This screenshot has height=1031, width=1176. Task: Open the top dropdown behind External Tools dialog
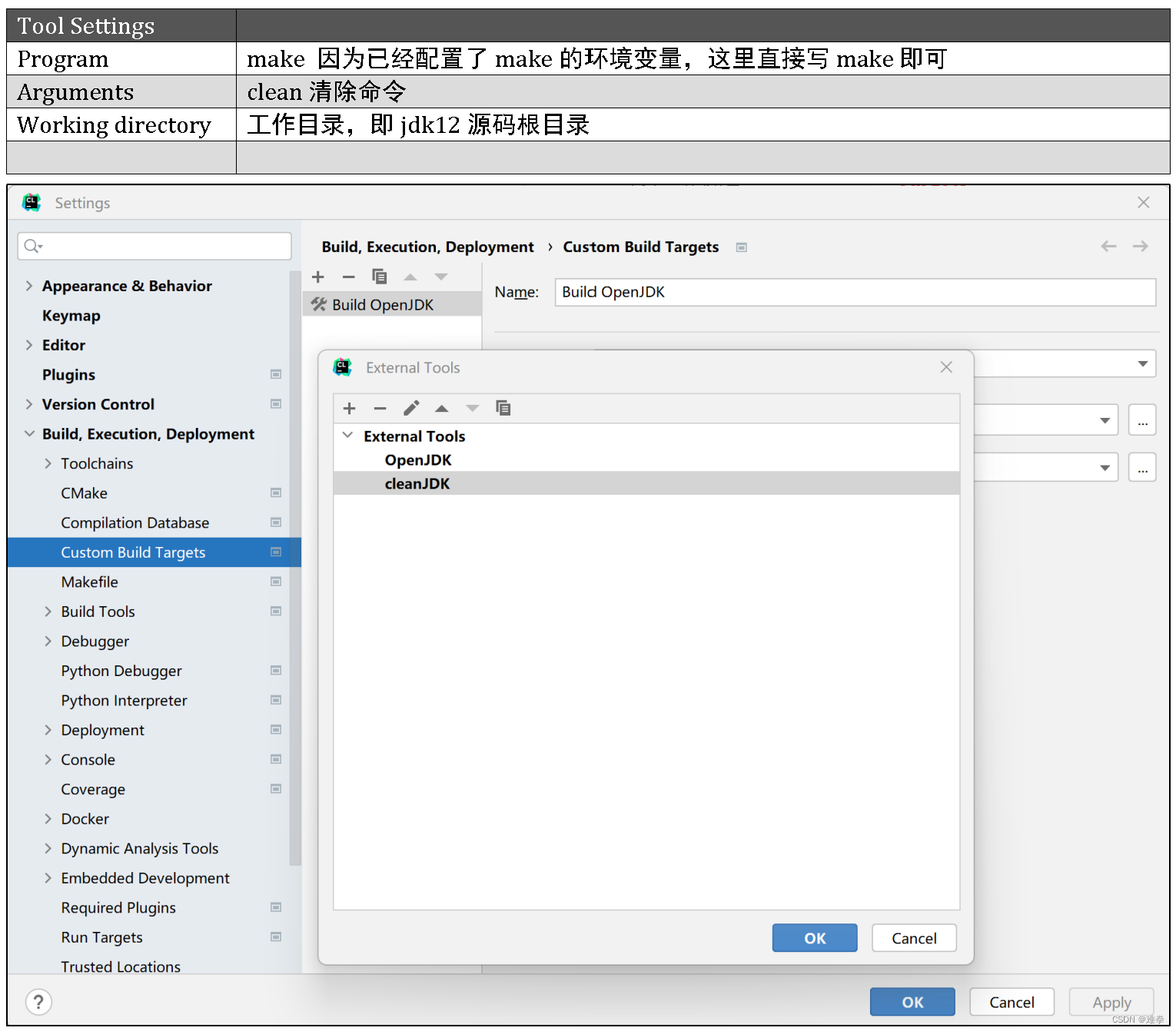(1143, 363)
